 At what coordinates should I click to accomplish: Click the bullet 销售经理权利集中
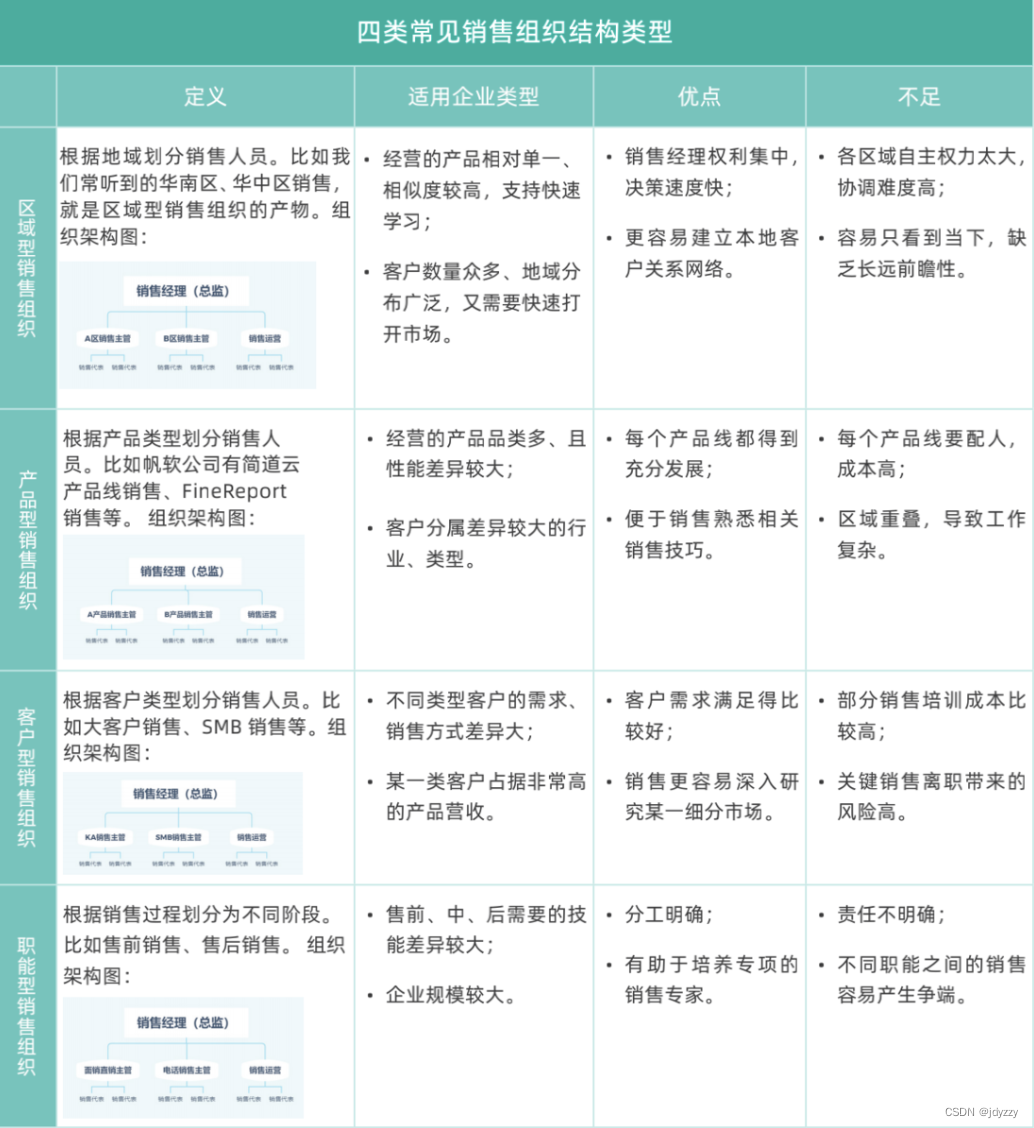pos(712,172)
